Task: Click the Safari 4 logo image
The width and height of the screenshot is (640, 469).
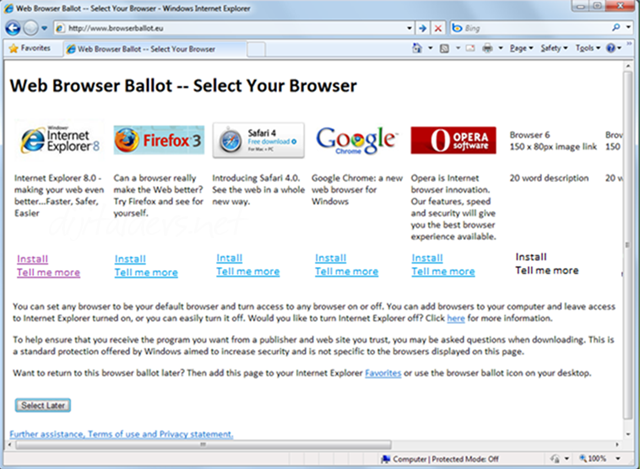Action: [258, 140]
